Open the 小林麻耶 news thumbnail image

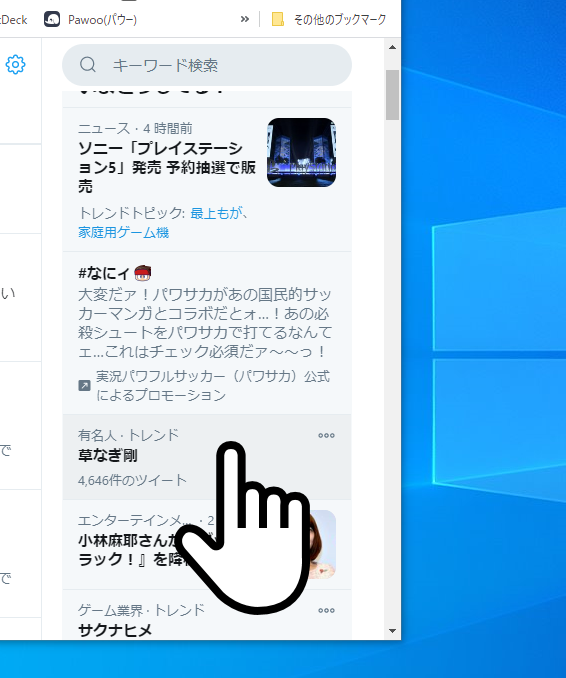pos(323,544)
